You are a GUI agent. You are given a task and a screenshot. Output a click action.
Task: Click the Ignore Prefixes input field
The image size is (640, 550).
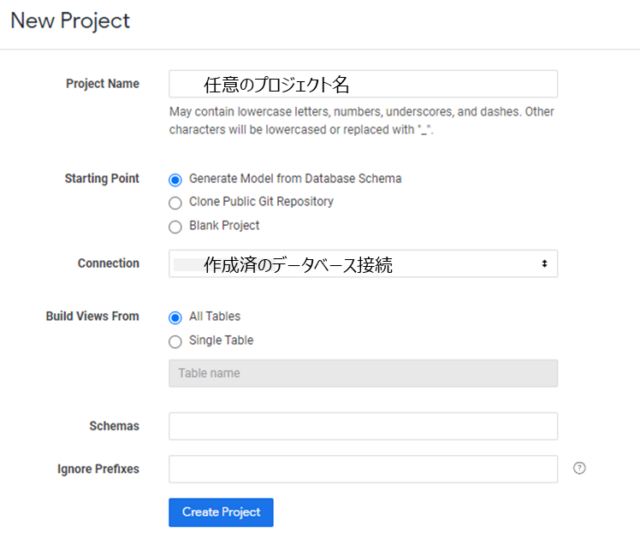[x=363, y=469]
